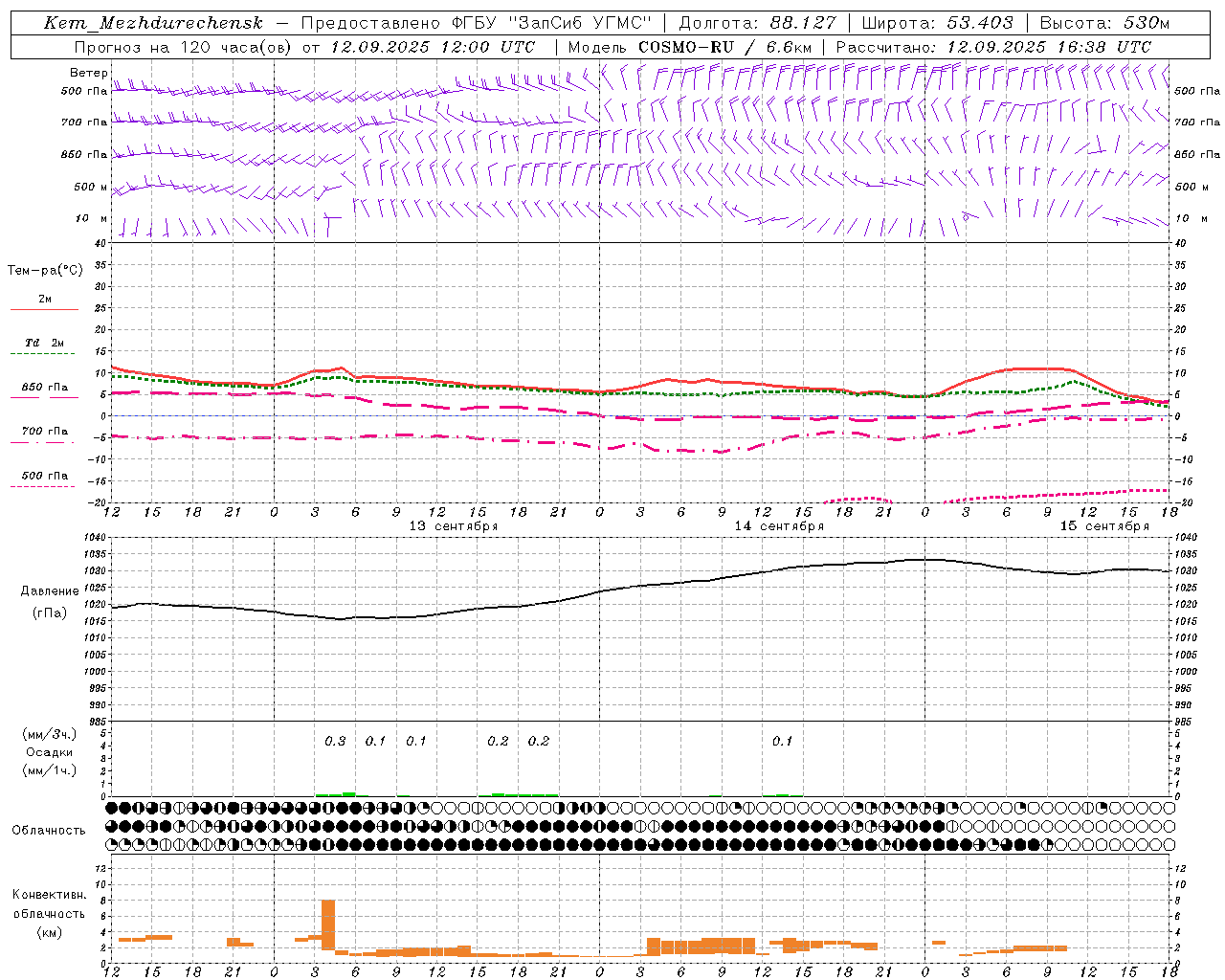Select the Тем-ра(°C) temperature panel label
This screenshot has width=1225, height=980.
pyautogui.click(x=45, y=271)
